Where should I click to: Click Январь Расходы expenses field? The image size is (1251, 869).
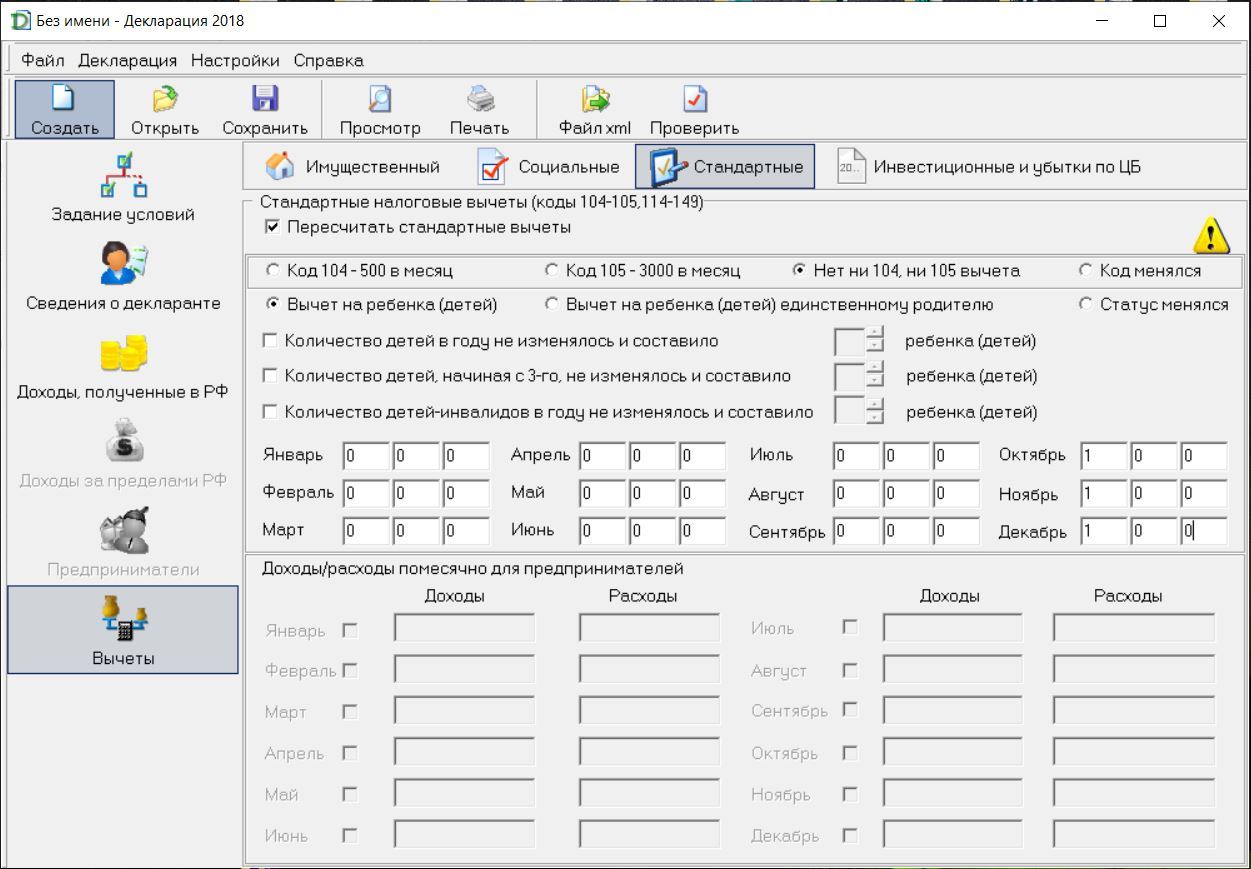point(650,628)
